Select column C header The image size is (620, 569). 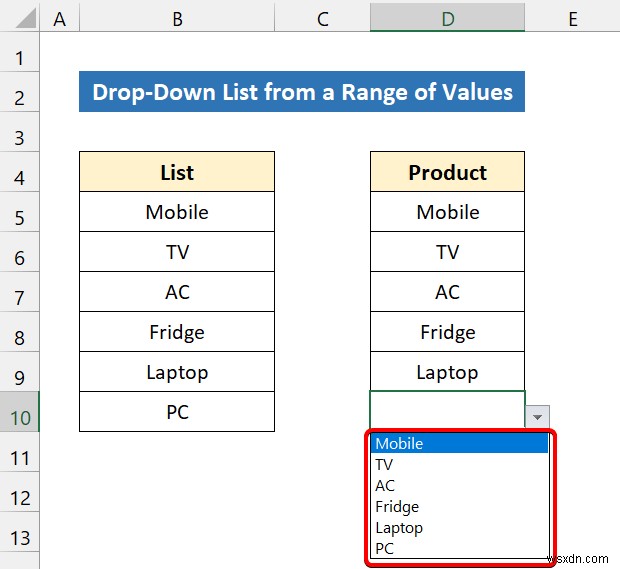coord(322,19)
